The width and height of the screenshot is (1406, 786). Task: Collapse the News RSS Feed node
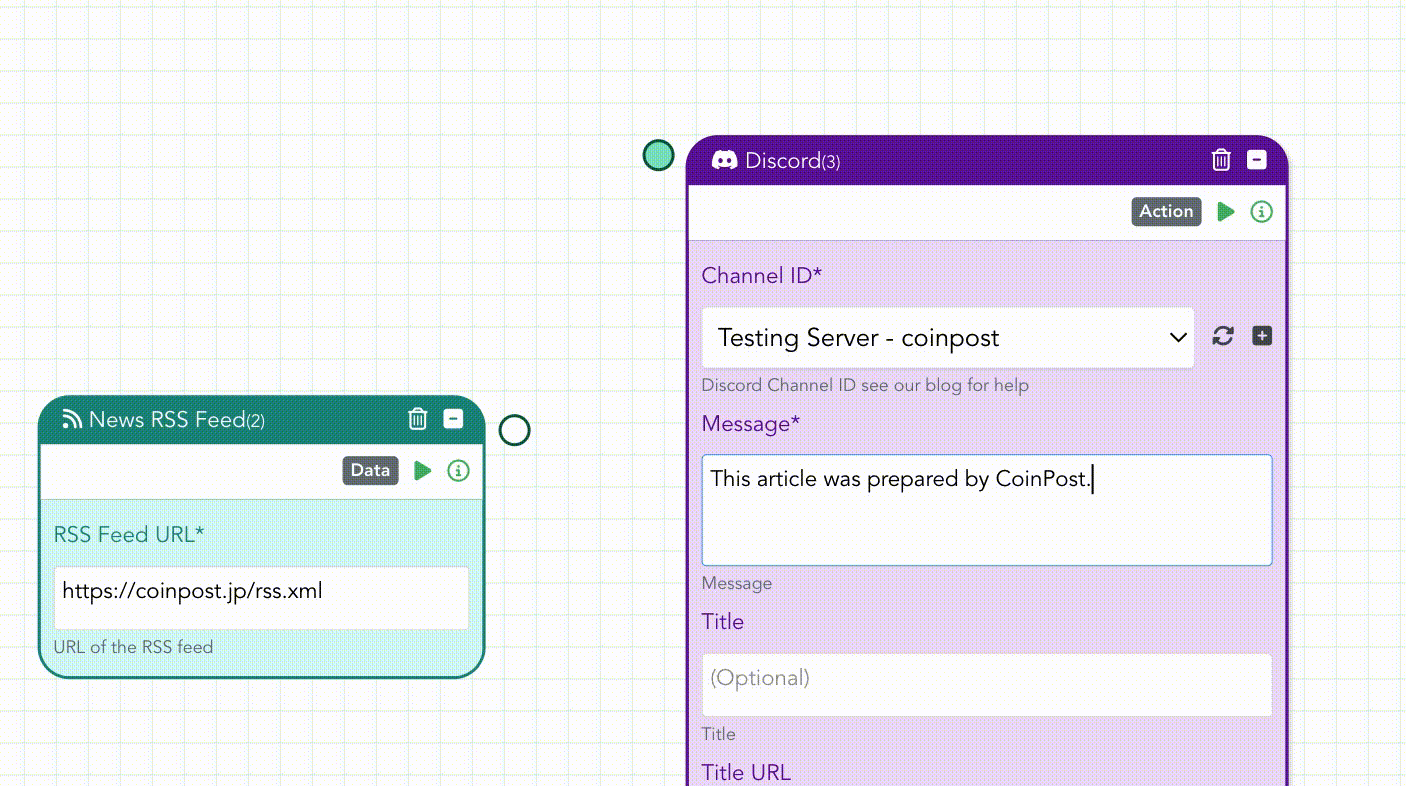(453, 419)
